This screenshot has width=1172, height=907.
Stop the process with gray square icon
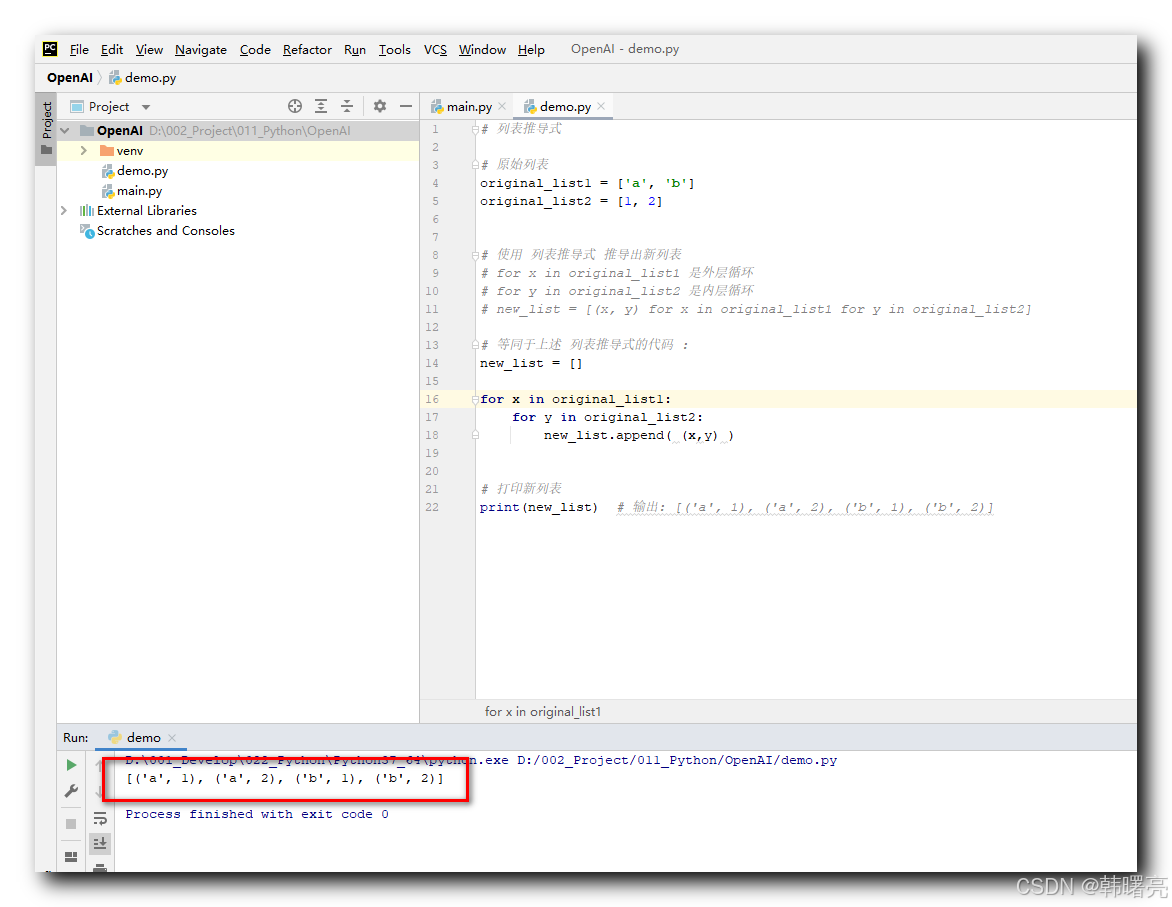pyautogui.click(x=70, y=823)
